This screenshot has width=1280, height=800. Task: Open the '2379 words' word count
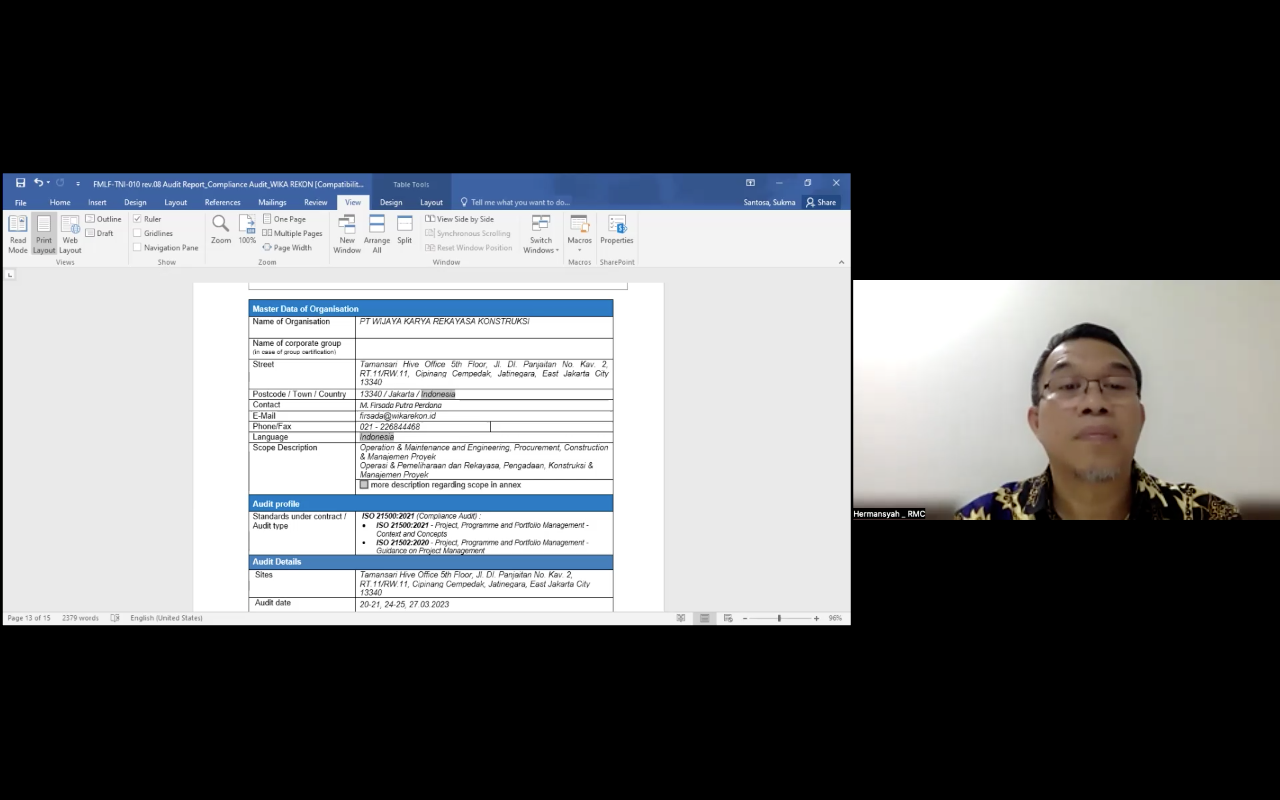[80, 618]
